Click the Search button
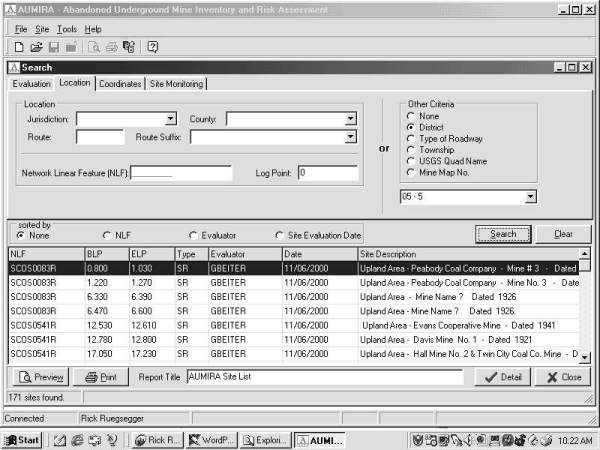Screen dimensions: 600x450 tap(503, 234)
